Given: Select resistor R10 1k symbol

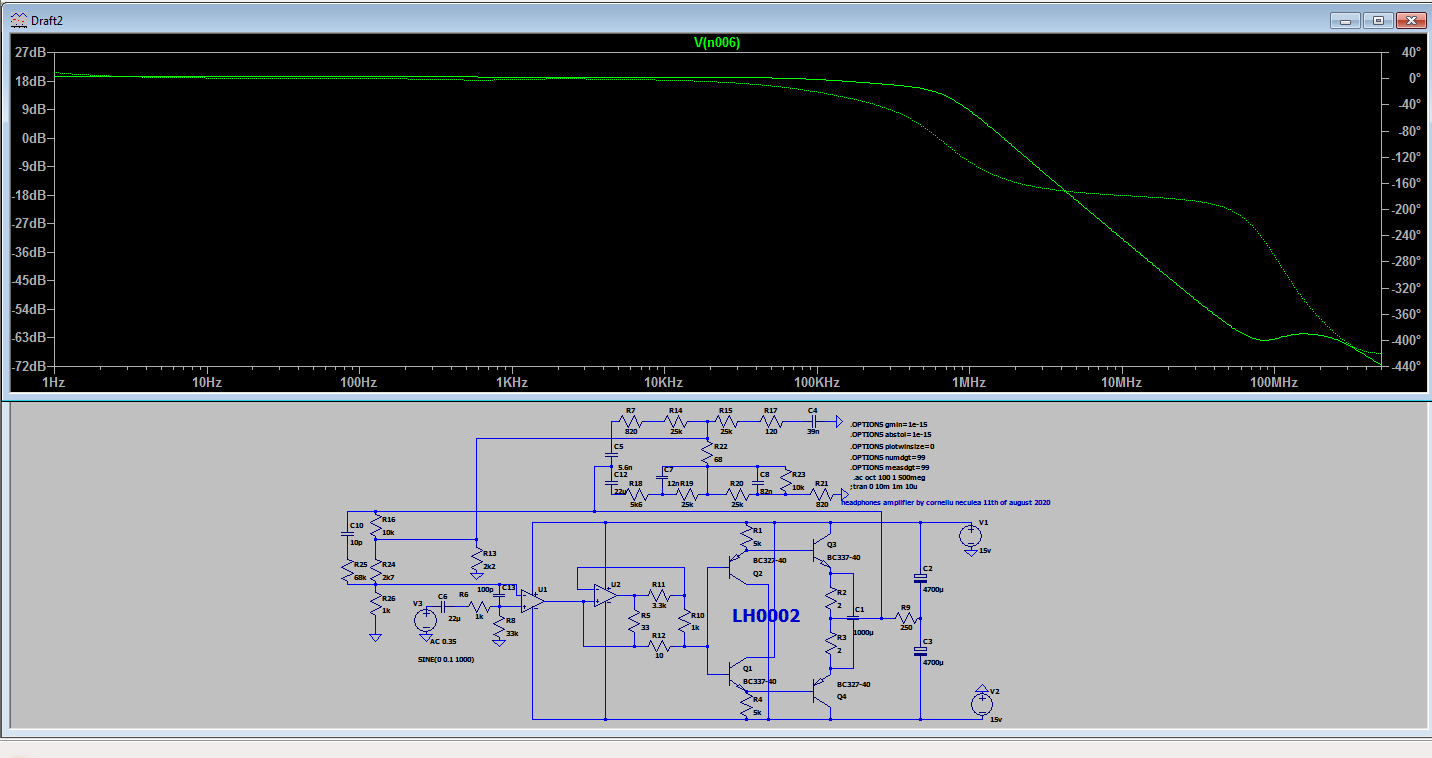Looking at the screenshot, I should [683, 622].
